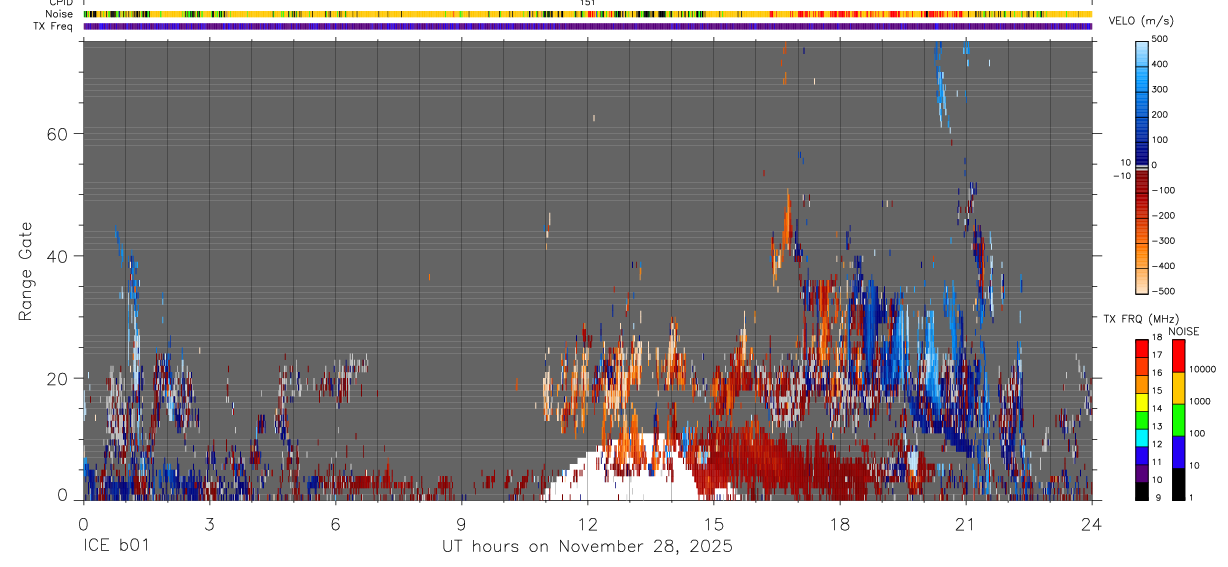This screenshot has width=1228, height=567.
Task: Click the cyan 12 MHz segment of TX FRQ bar
Action: (1142, 437)
